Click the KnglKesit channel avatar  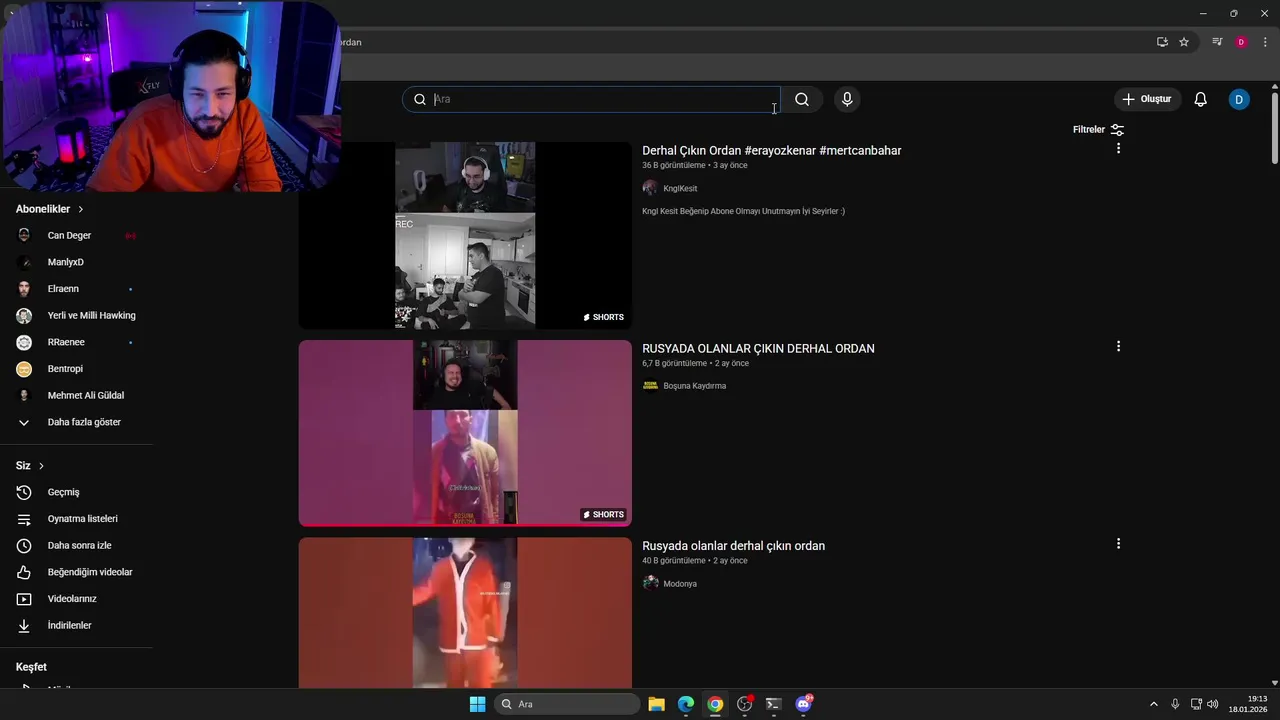(x=650, y=188)
